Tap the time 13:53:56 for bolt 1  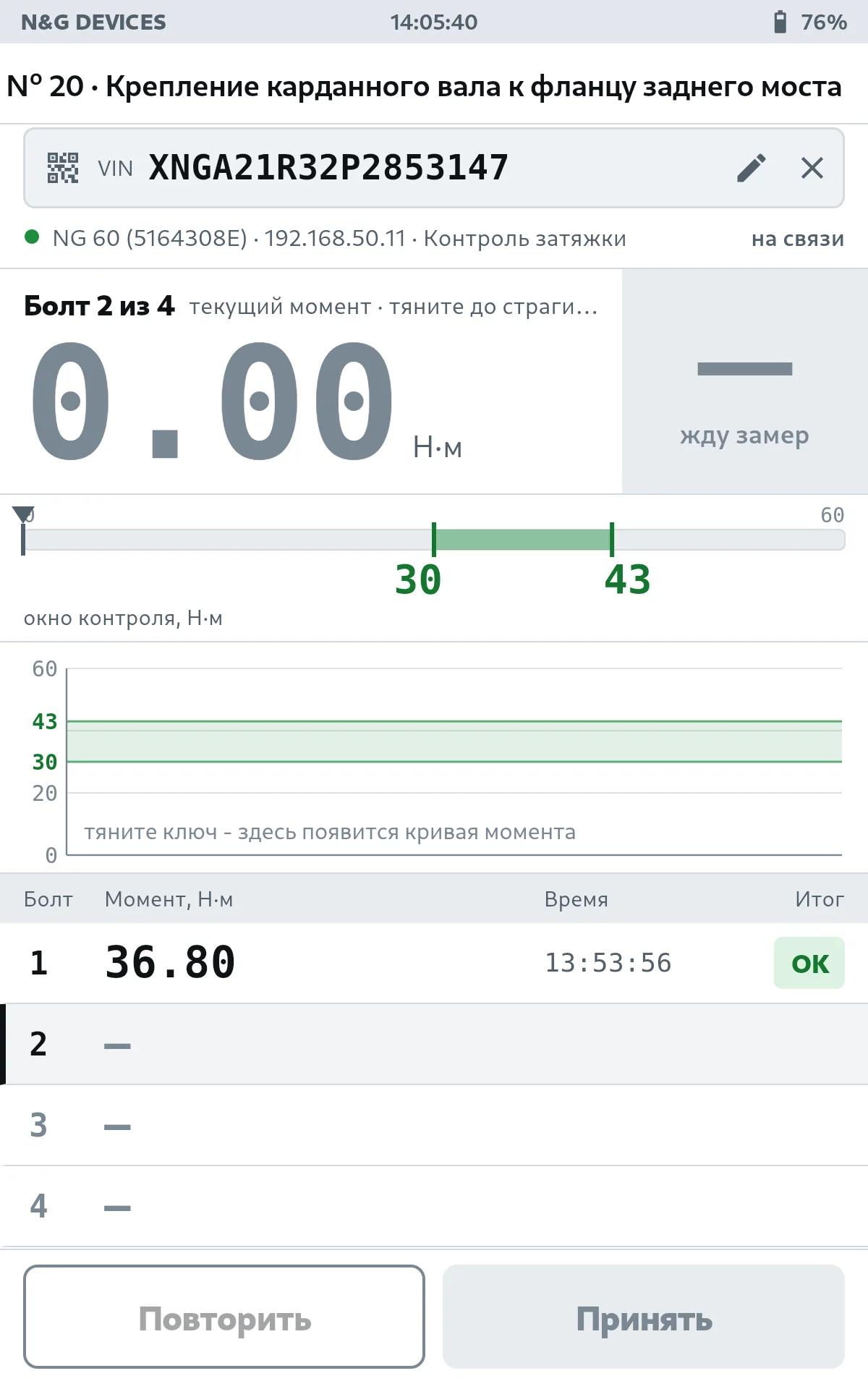pyautogui.click(x=608, y=963)
